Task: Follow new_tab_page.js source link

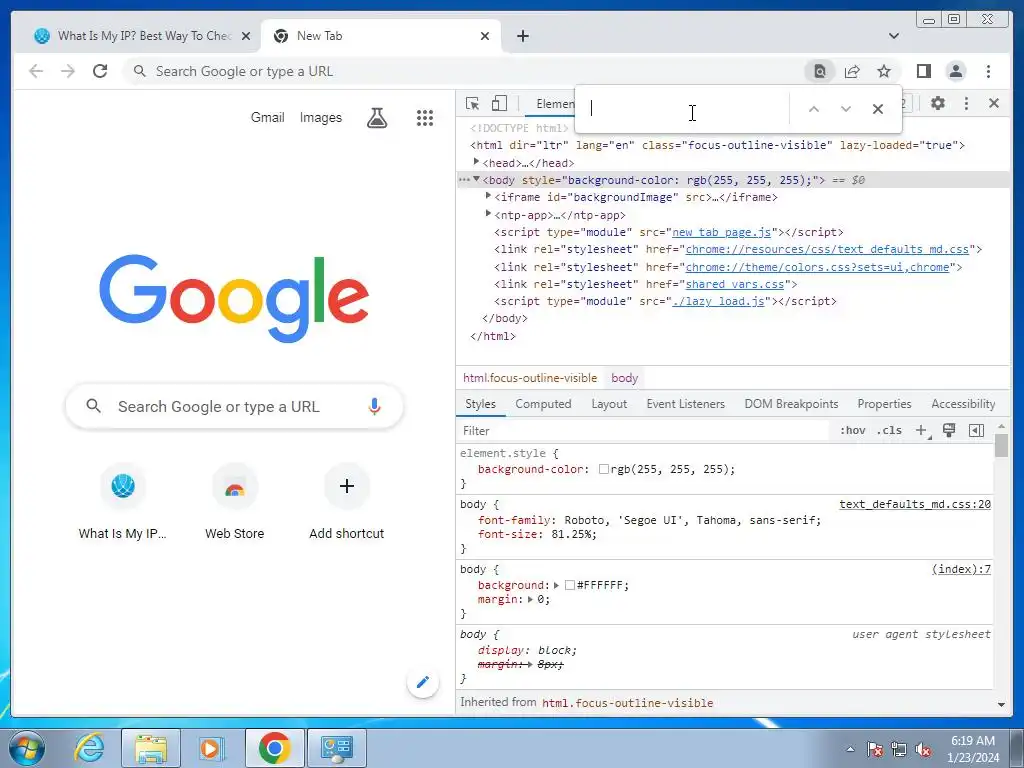Action: coord(722,232)
